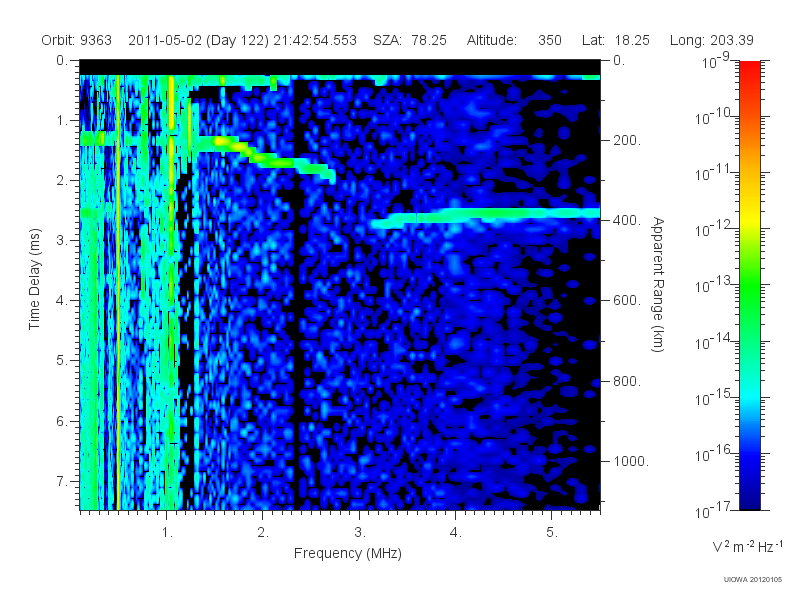Click the 'Frequency (MHz)' axis label
The width and height of the screenshot is (800, 600).
coord(348,553)
